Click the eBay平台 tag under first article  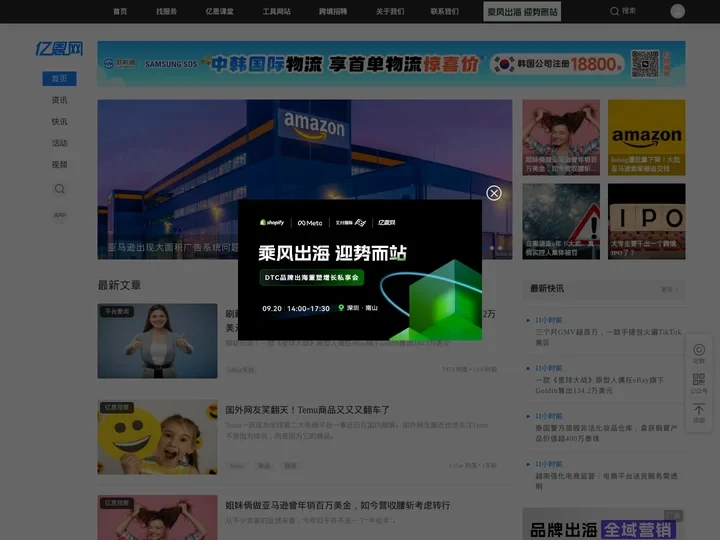(x=241, y=370)
